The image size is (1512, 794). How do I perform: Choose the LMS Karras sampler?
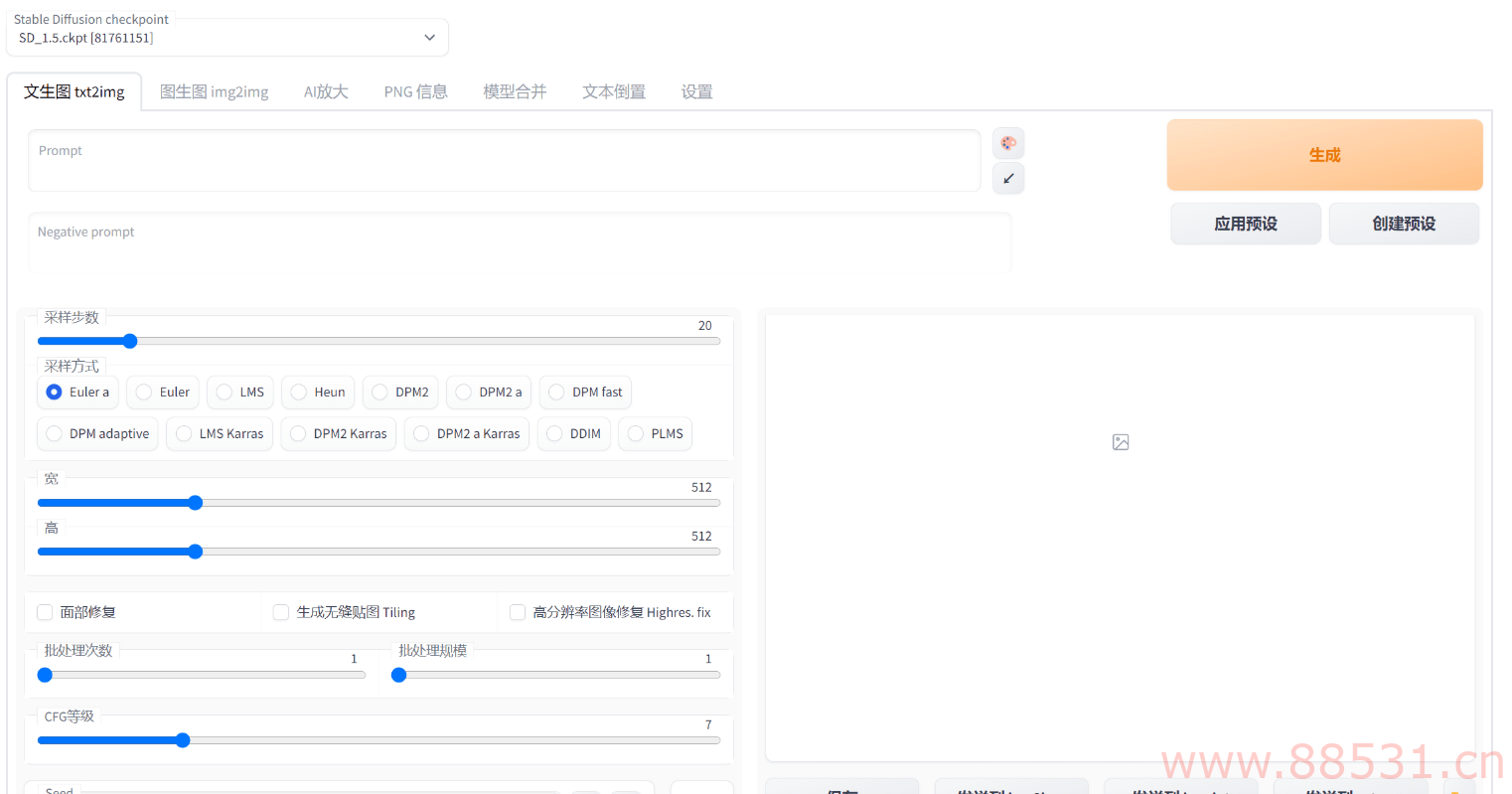pos(220,434)
